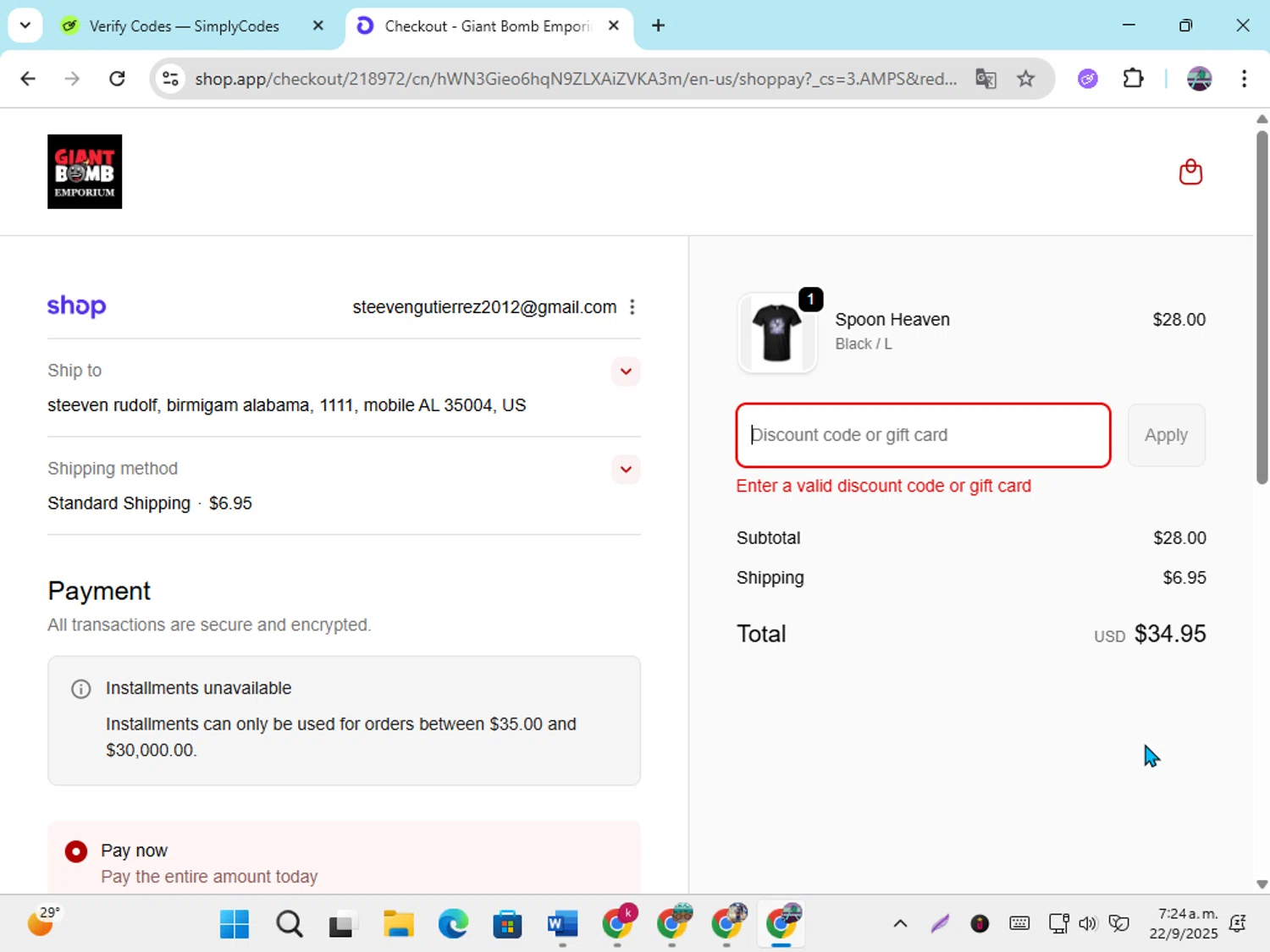Open Chrome profile avatar

[1199, 79]
